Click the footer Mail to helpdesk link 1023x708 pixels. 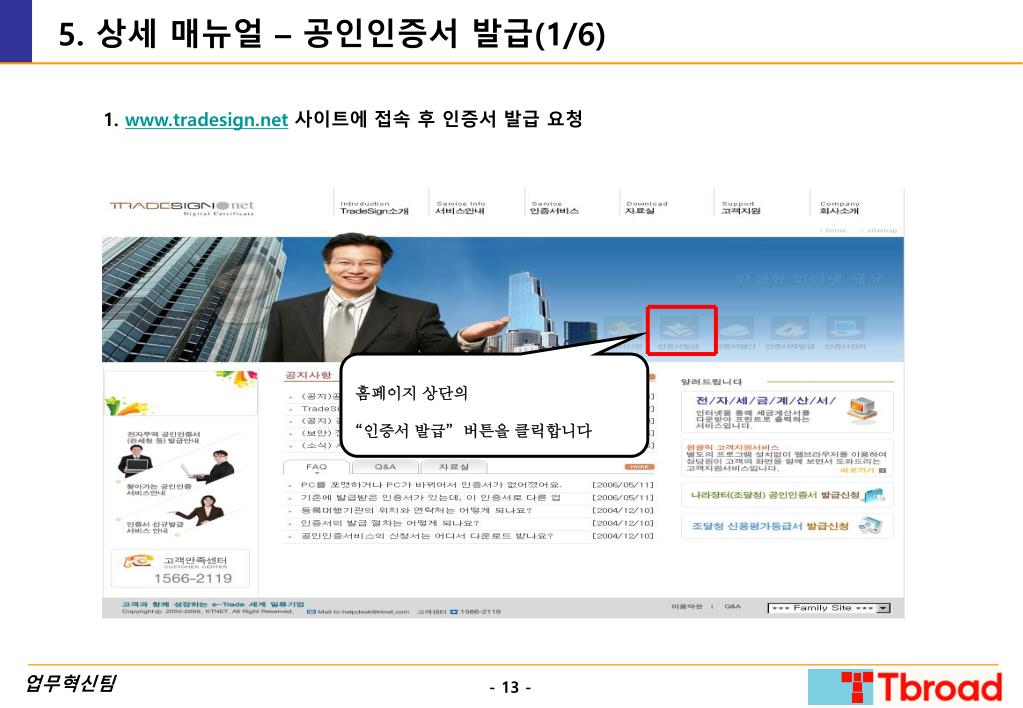363,612
